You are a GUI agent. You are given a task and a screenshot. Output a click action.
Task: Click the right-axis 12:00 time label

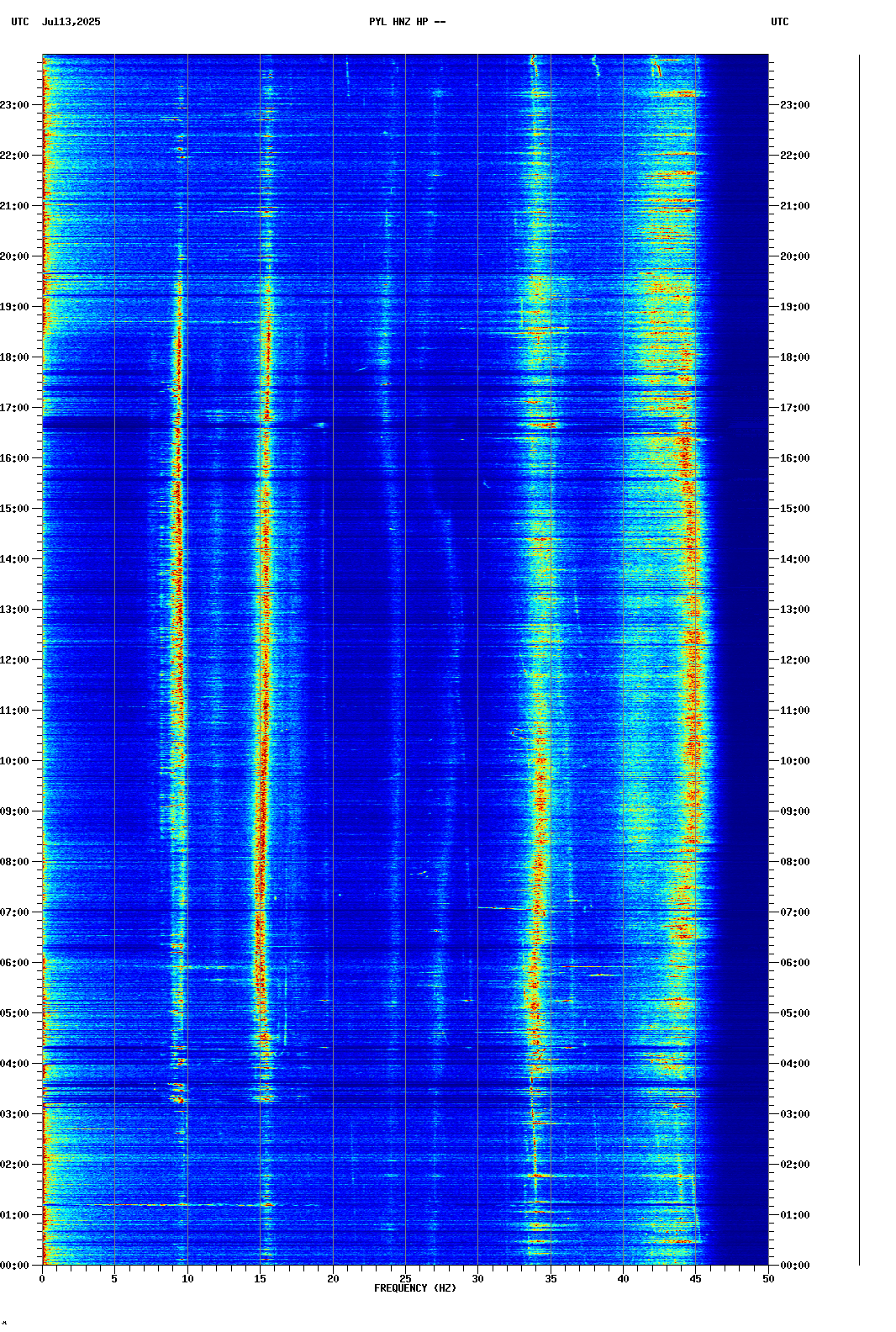(x=795, y=660)
